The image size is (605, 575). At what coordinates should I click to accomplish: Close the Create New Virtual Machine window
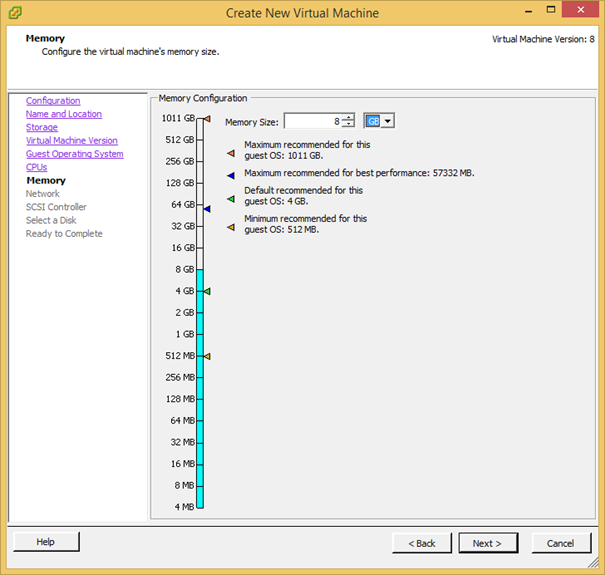(x=580, y=10)
